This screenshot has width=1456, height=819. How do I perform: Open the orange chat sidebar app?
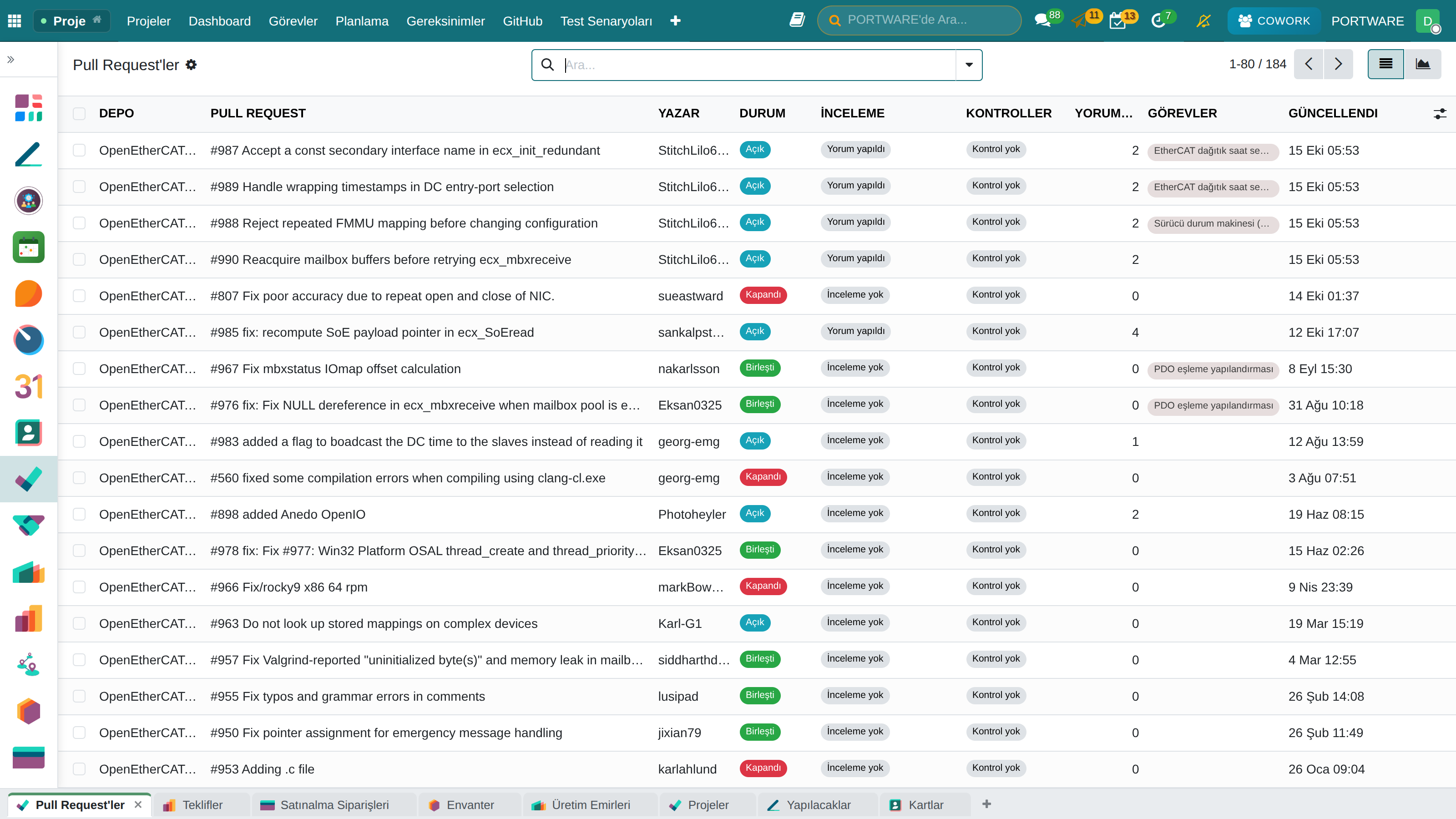click(28, 293)
